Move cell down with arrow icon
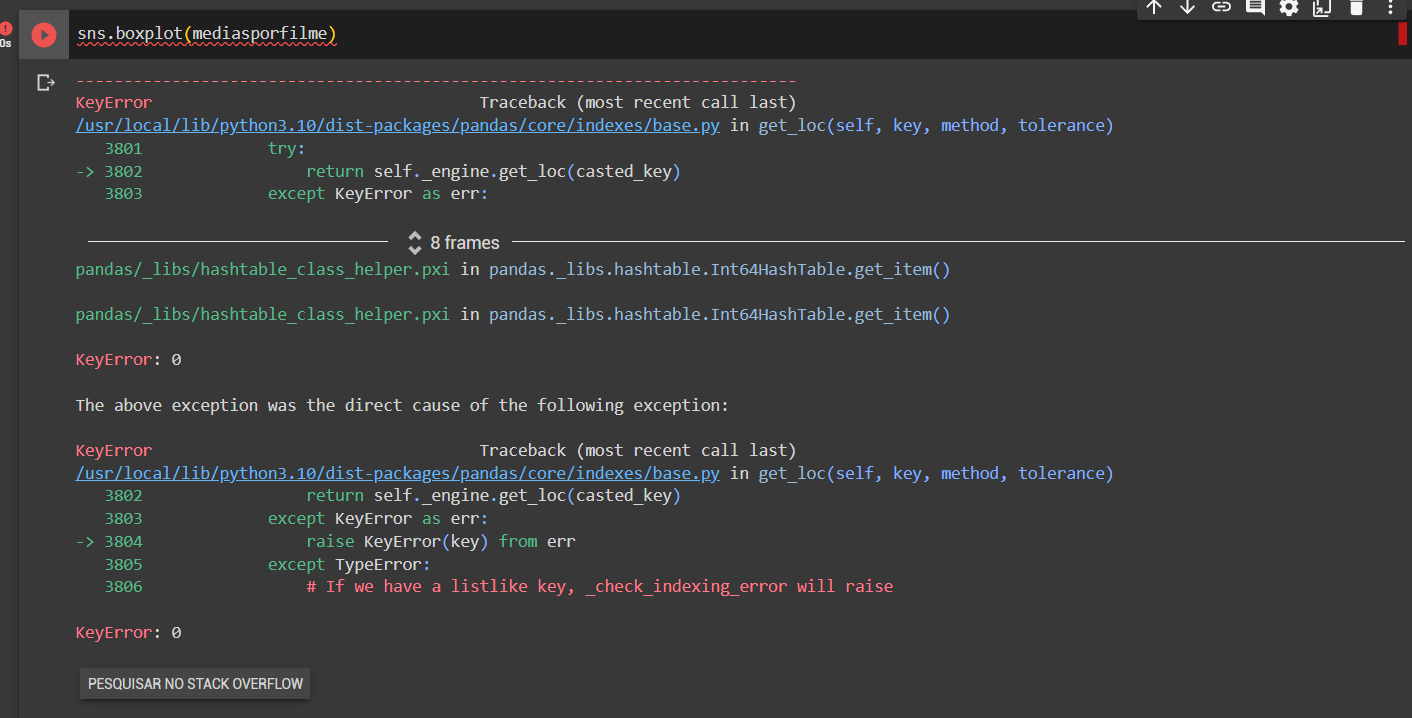The height and width of the screenshot is (718, 1412). tap(1188, 8)
